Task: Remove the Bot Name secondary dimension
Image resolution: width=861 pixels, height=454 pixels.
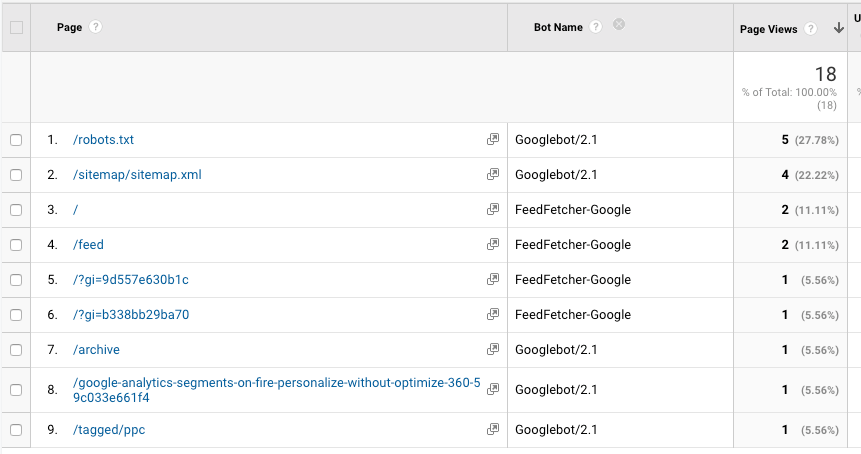Action: (619, 25)
